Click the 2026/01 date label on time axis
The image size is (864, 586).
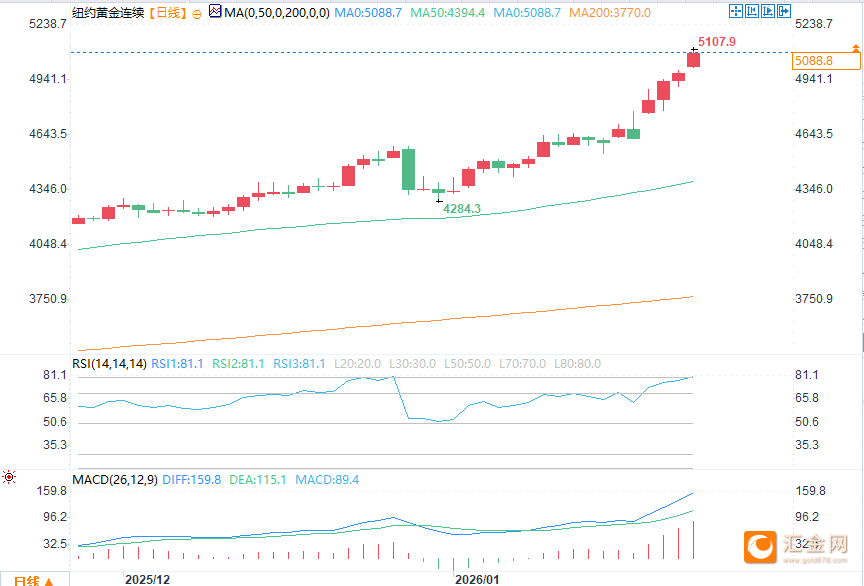(477, 579)
